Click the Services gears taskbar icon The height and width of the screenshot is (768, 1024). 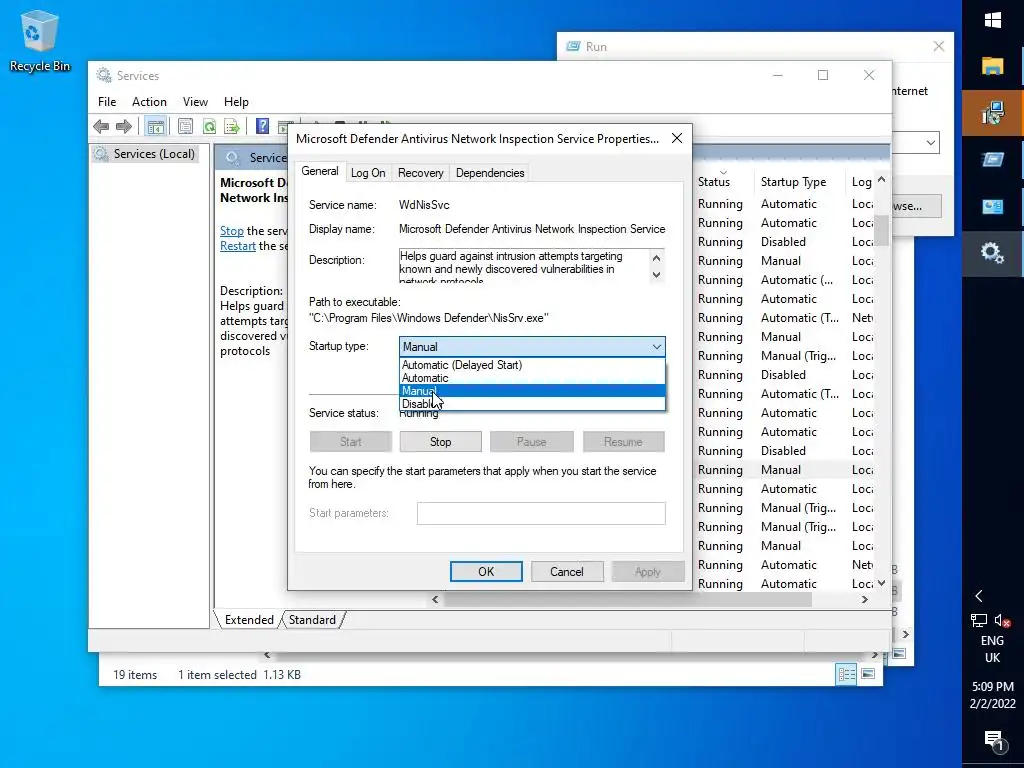993,253
